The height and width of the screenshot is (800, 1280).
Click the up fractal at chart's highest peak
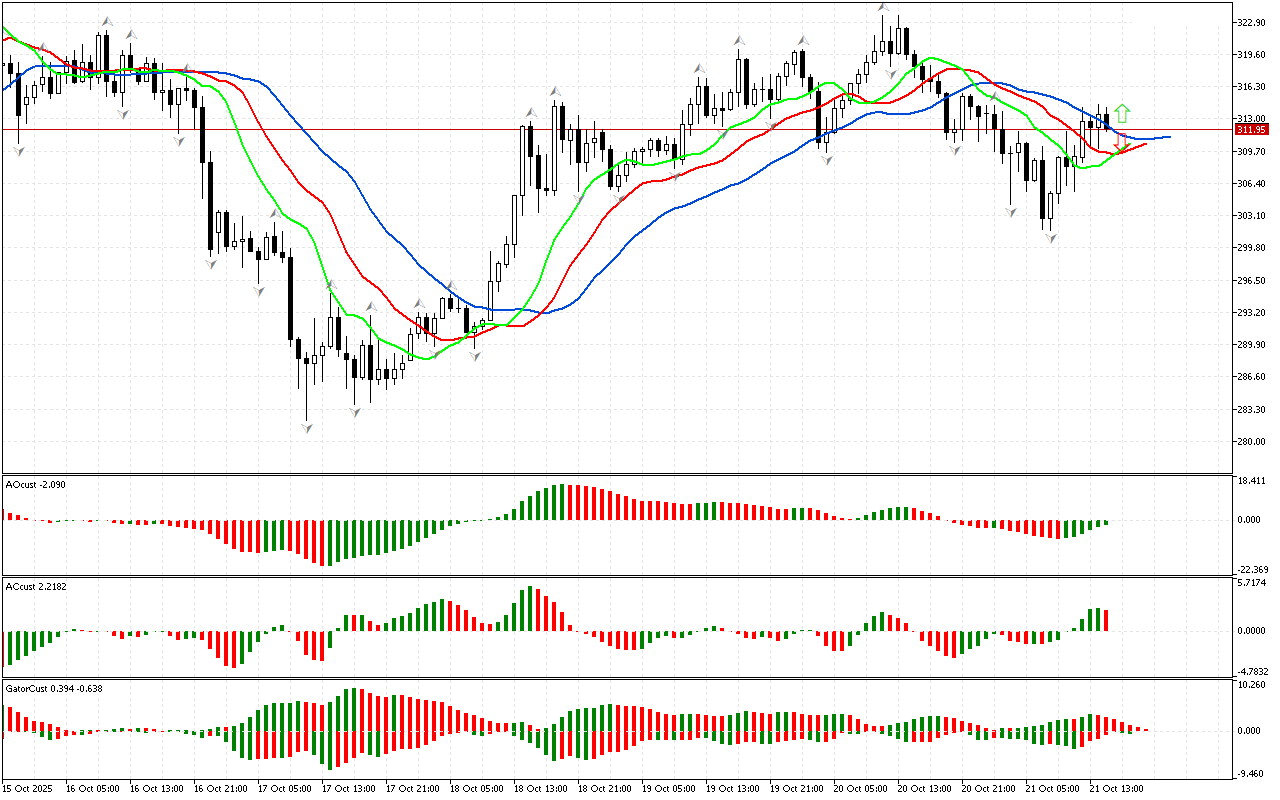[x=884, y=8]
